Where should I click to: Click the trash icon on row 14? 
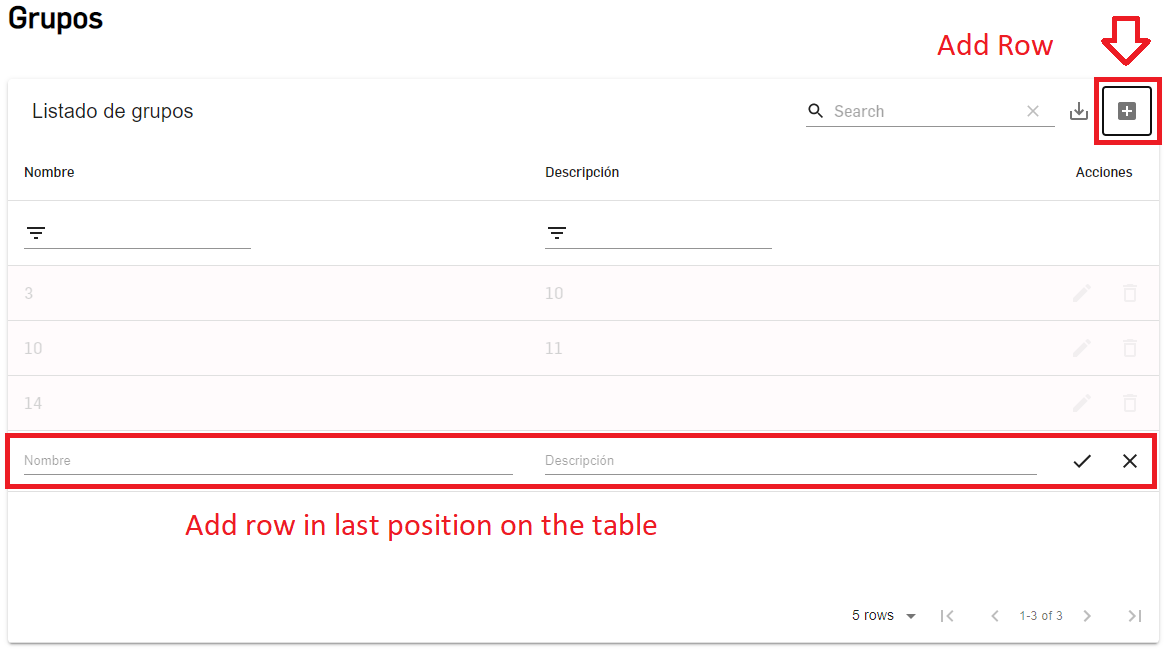pos(1130,403)
